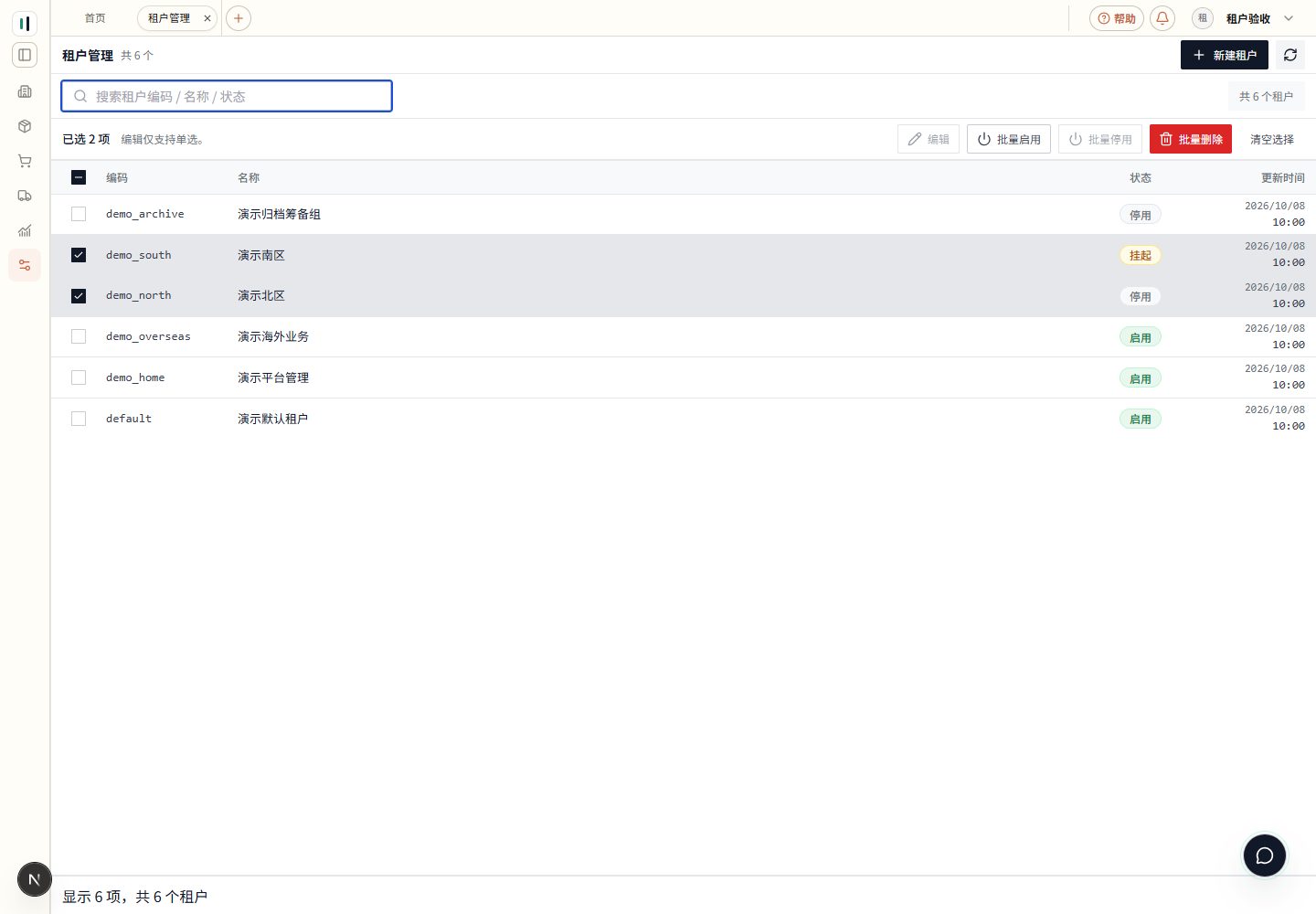Click the 批量启用 button
1316x914 pixels.
point(1009,139)
